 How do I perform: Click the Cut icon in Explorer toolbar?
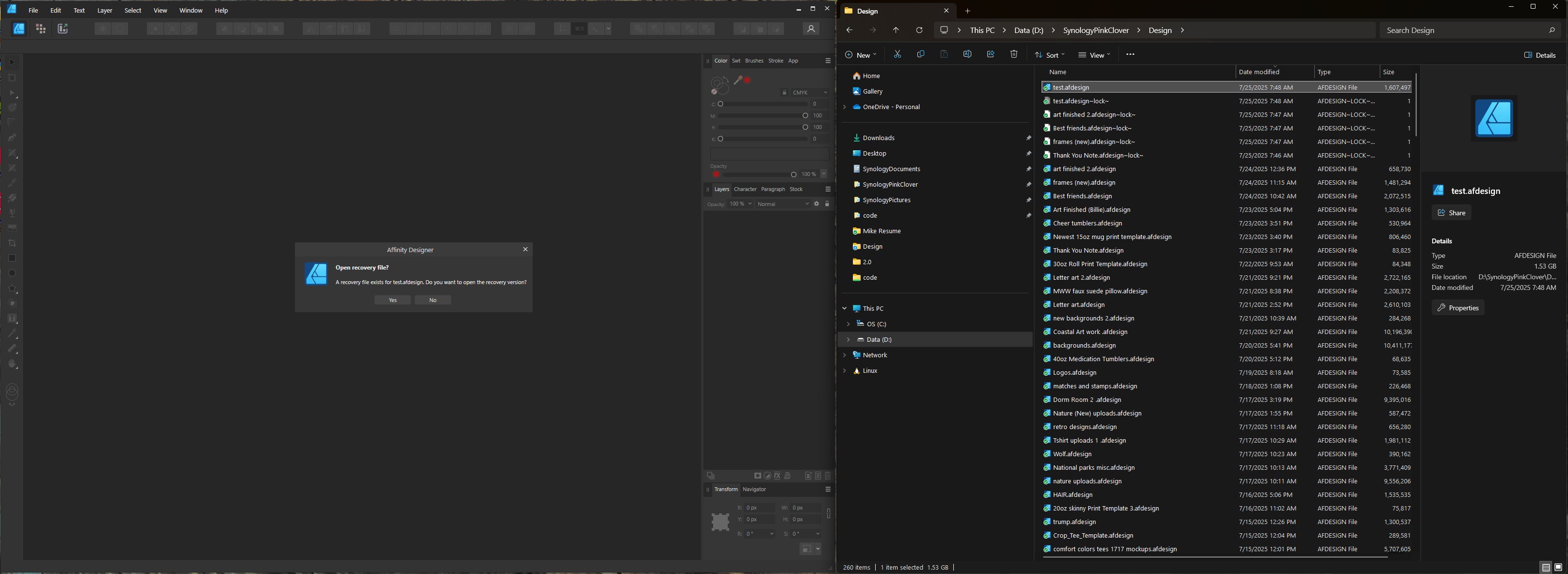[x=897, y=55]
